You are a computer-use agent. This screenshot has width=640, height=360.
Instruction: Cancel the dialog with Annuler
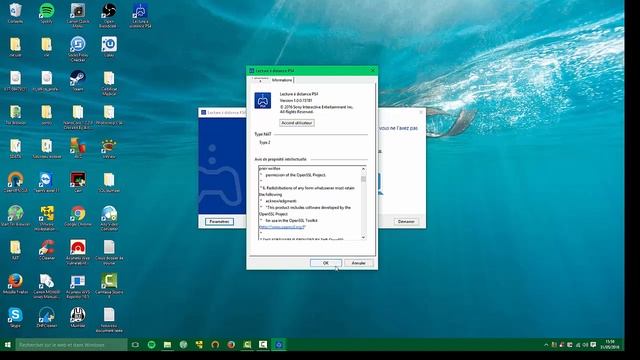pos(358,263)
